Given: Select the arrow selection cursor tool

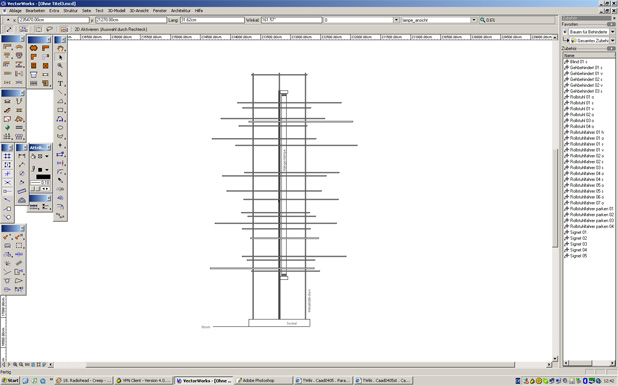Looking at the screenshot, I should [60, 57].
